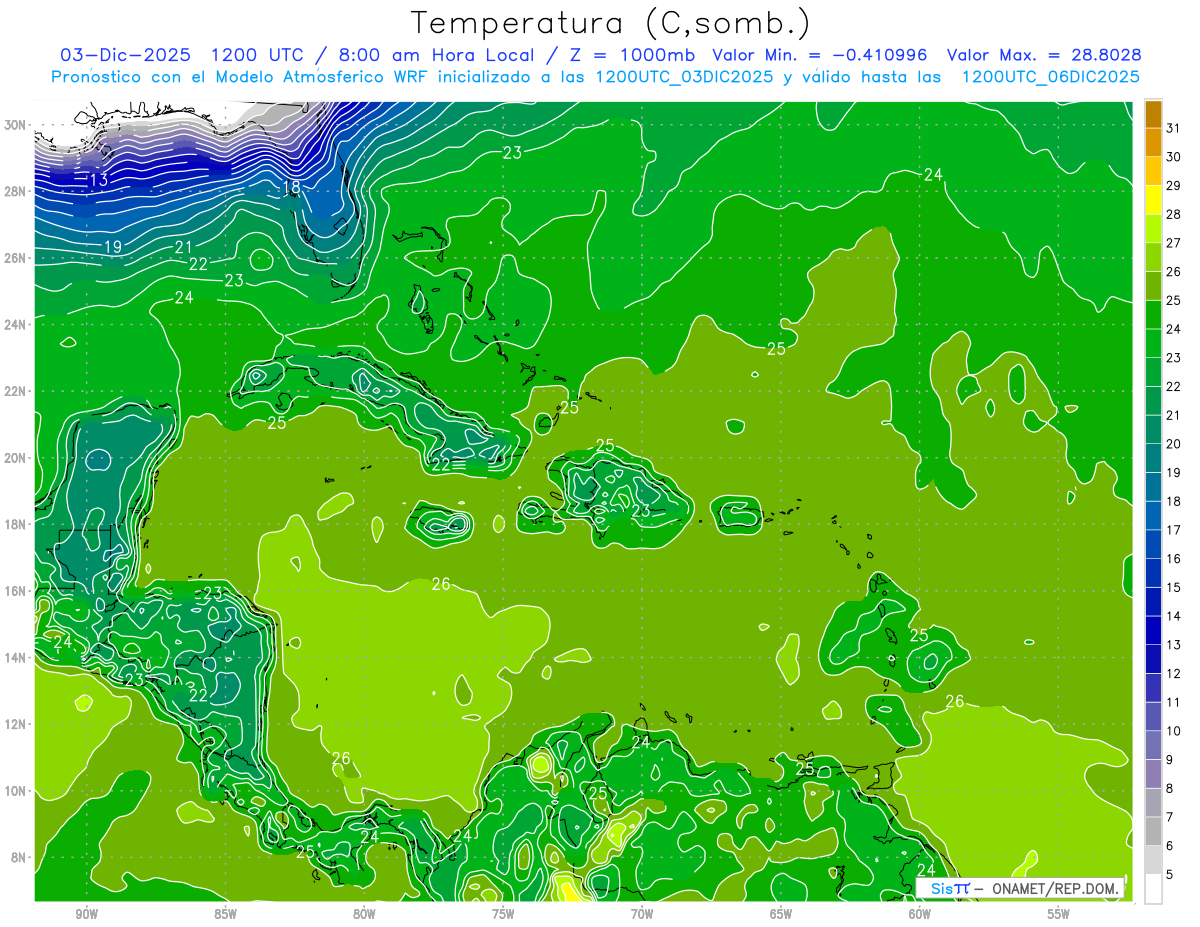The width and height of the screenshot is (1200, 927).
Task: Click the '10N' latitude axis label
Action: 14,791
